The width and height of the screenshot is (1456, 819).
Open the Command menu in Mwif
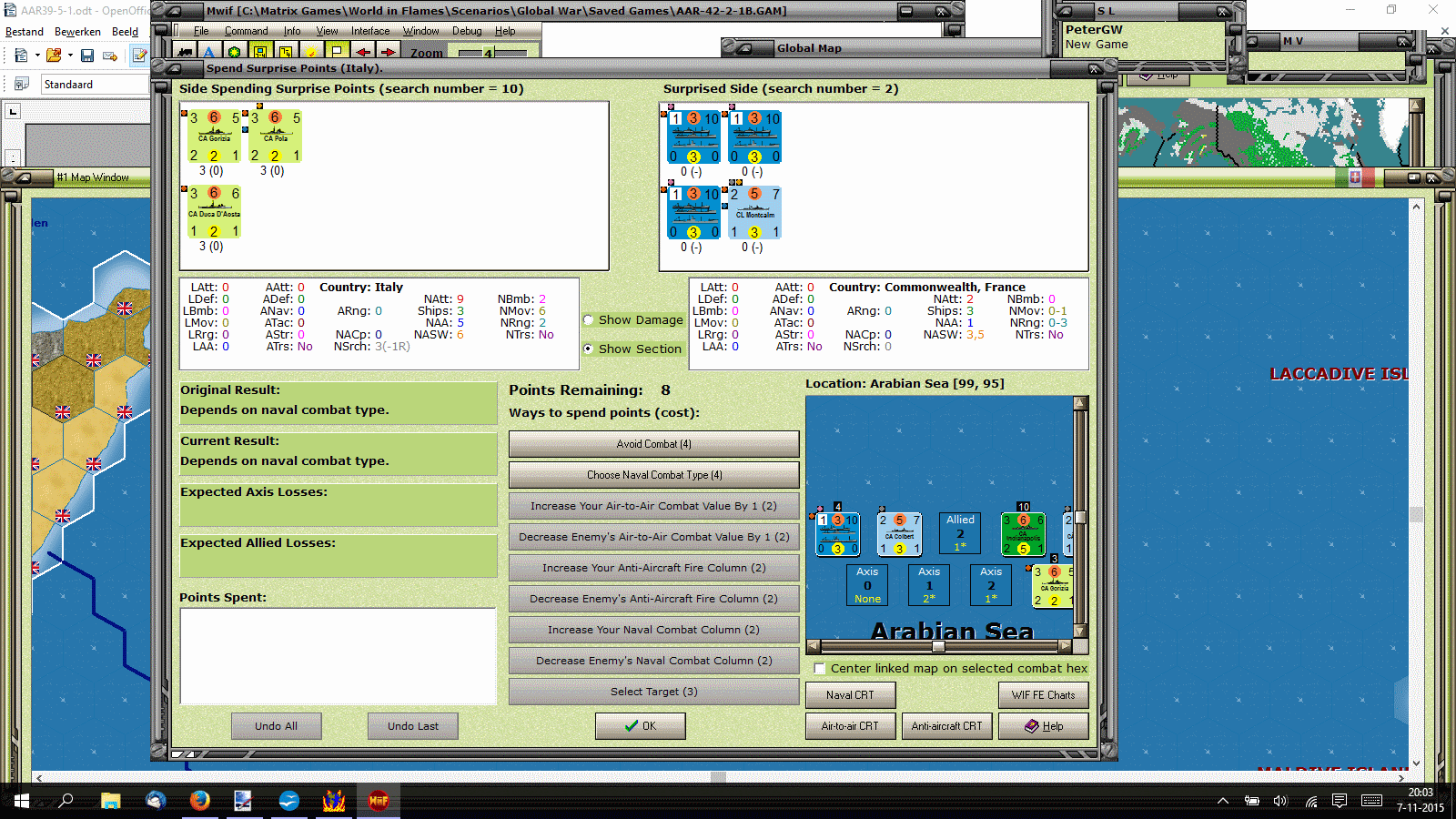click(247, 31)
